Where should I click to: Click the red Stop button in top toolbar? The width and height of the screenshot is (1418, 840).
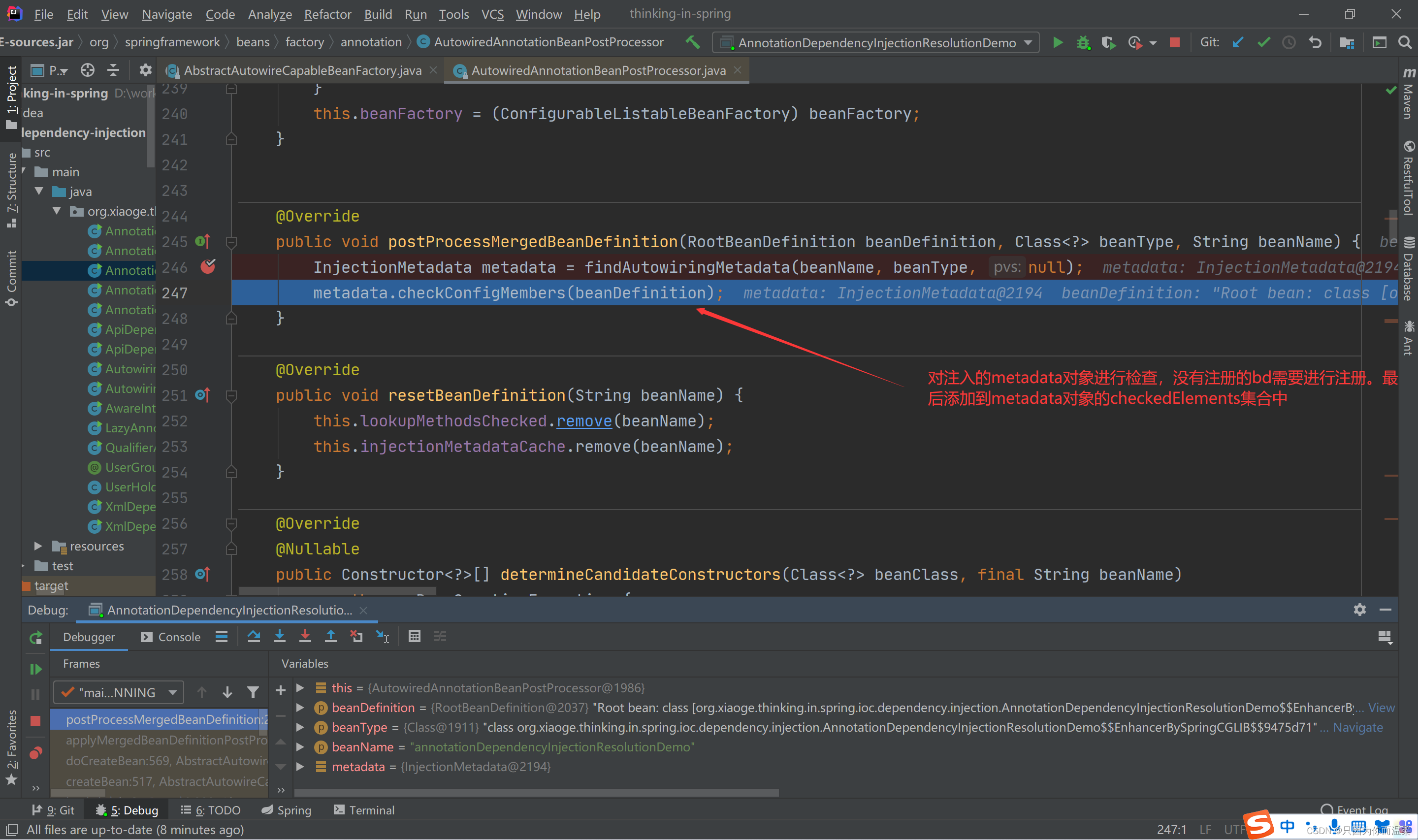click(x=1175, y=42)
